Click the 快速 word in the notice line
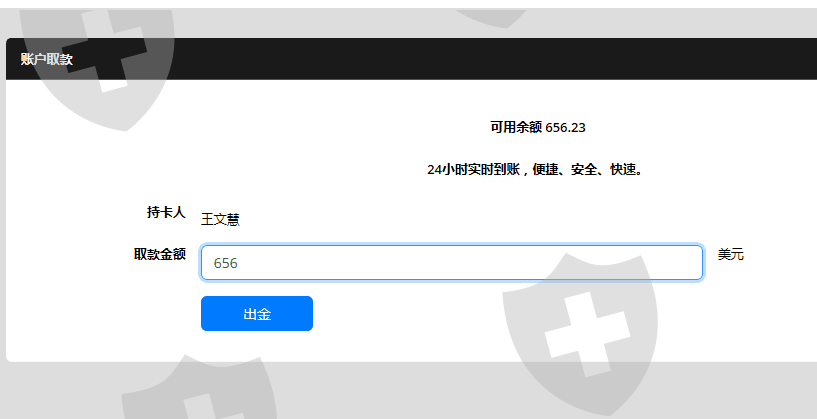The height and width of the screenshot is (419, 817). pos(623,169)
